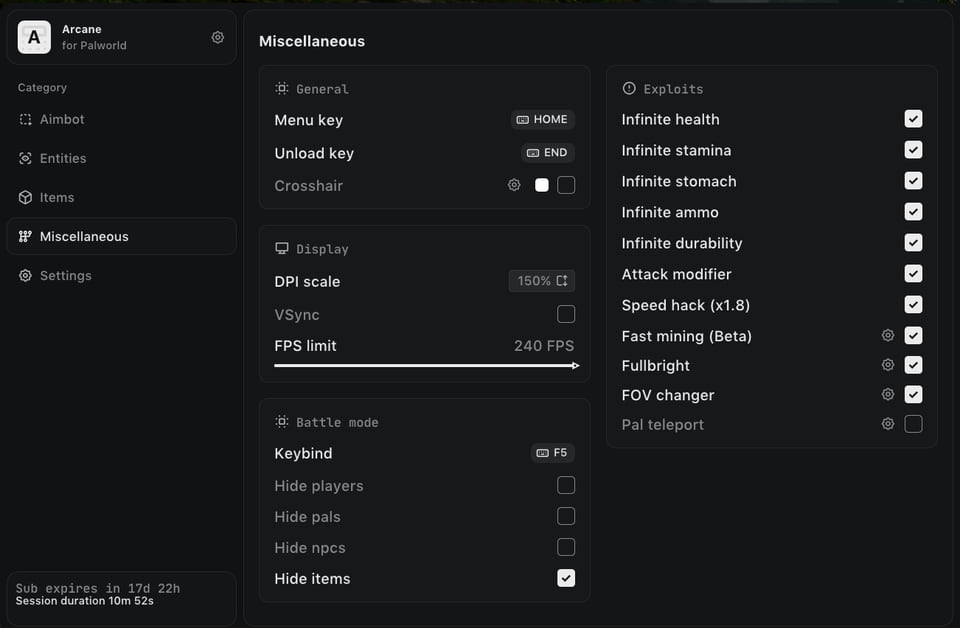Image resolution: width=960 pixels, height=628 pixels.
Task: Select Miscellaneous in sidebar
Action: pyautogui.click(x=121, y=236)
